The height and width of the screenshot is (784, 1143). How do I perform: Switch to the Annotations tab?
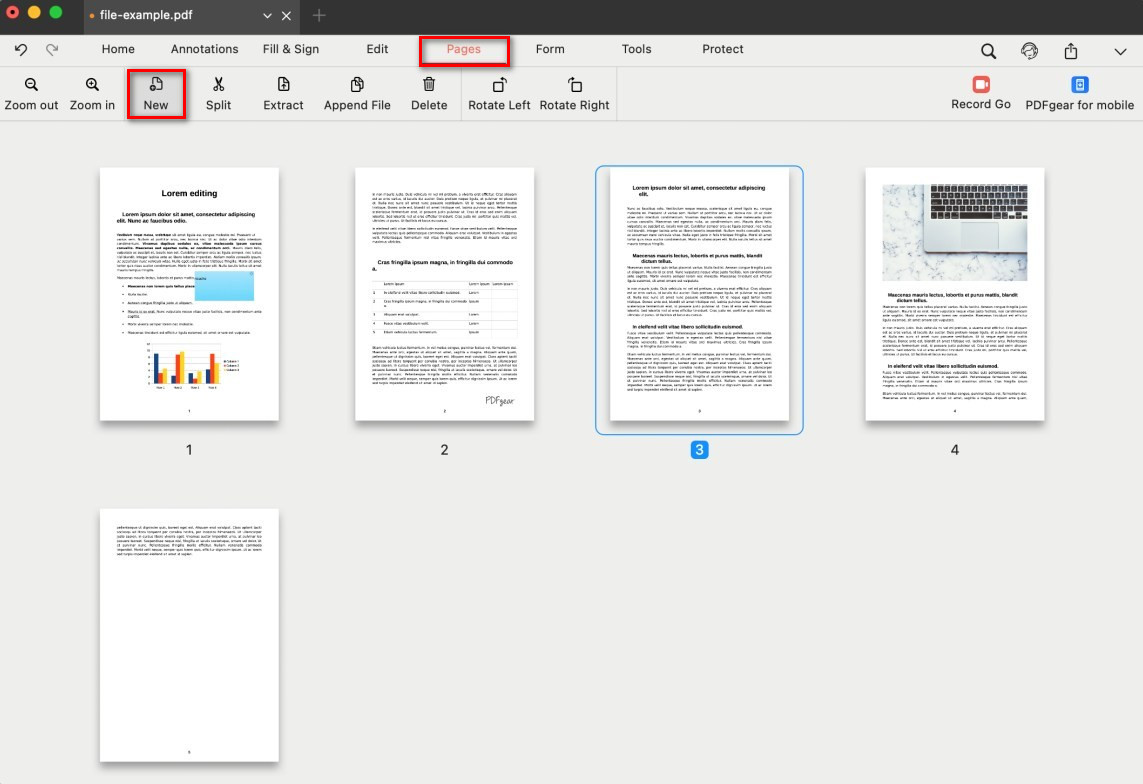coord(204,49)
